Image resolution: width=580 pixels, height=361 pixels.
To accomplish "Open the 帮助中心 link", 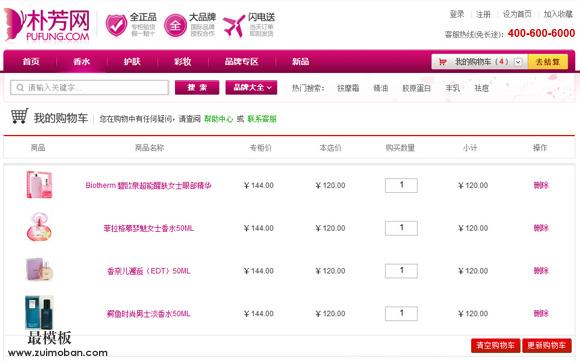I will pos(219,119).
